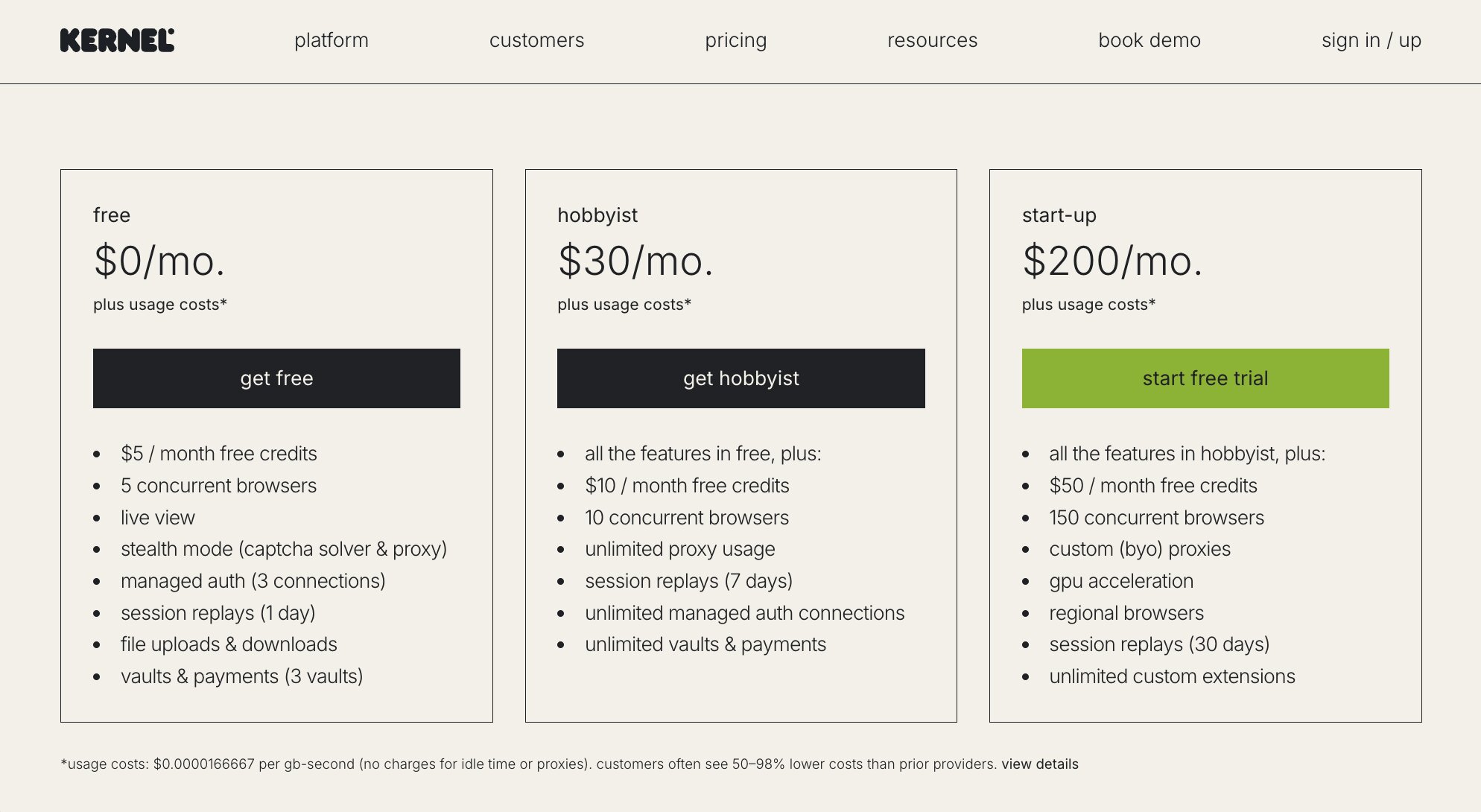Click 'session replays (7 days)'
The image size is (1481, 812).
[x=689, y=581]
